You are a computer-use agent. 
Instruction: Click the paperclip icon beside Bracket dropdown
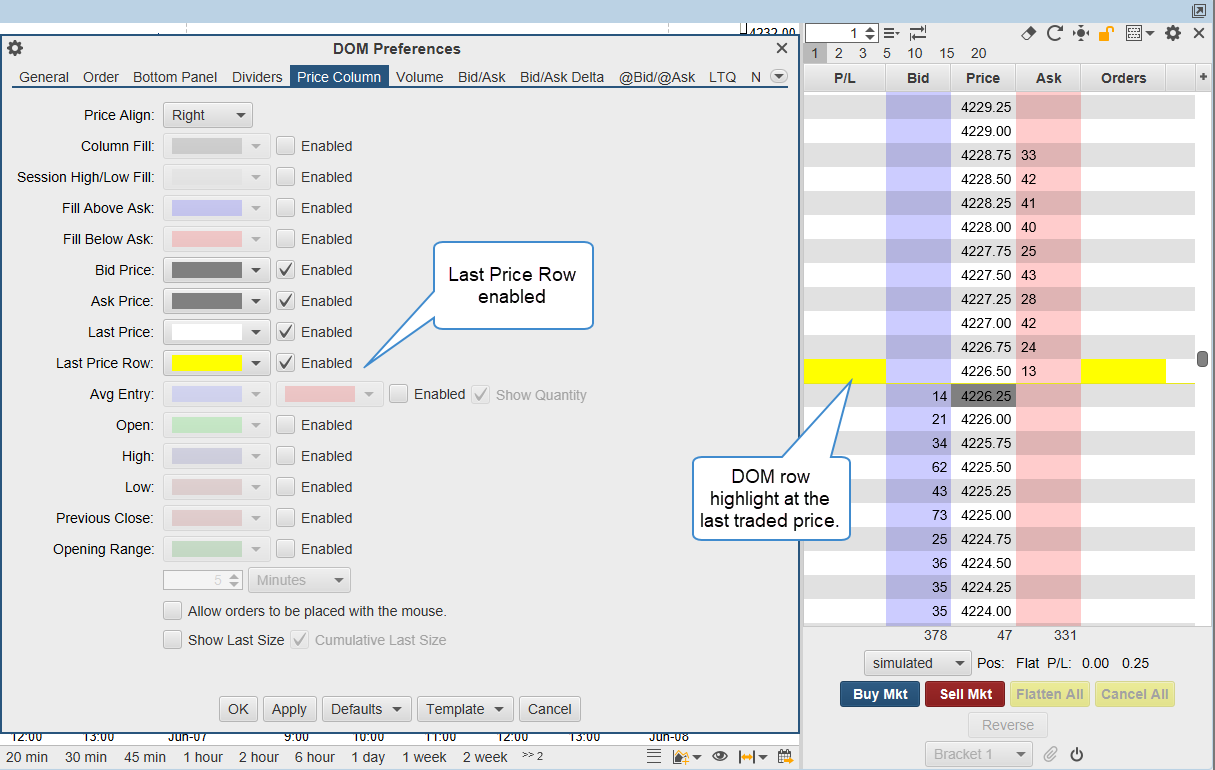(1050, 754)
